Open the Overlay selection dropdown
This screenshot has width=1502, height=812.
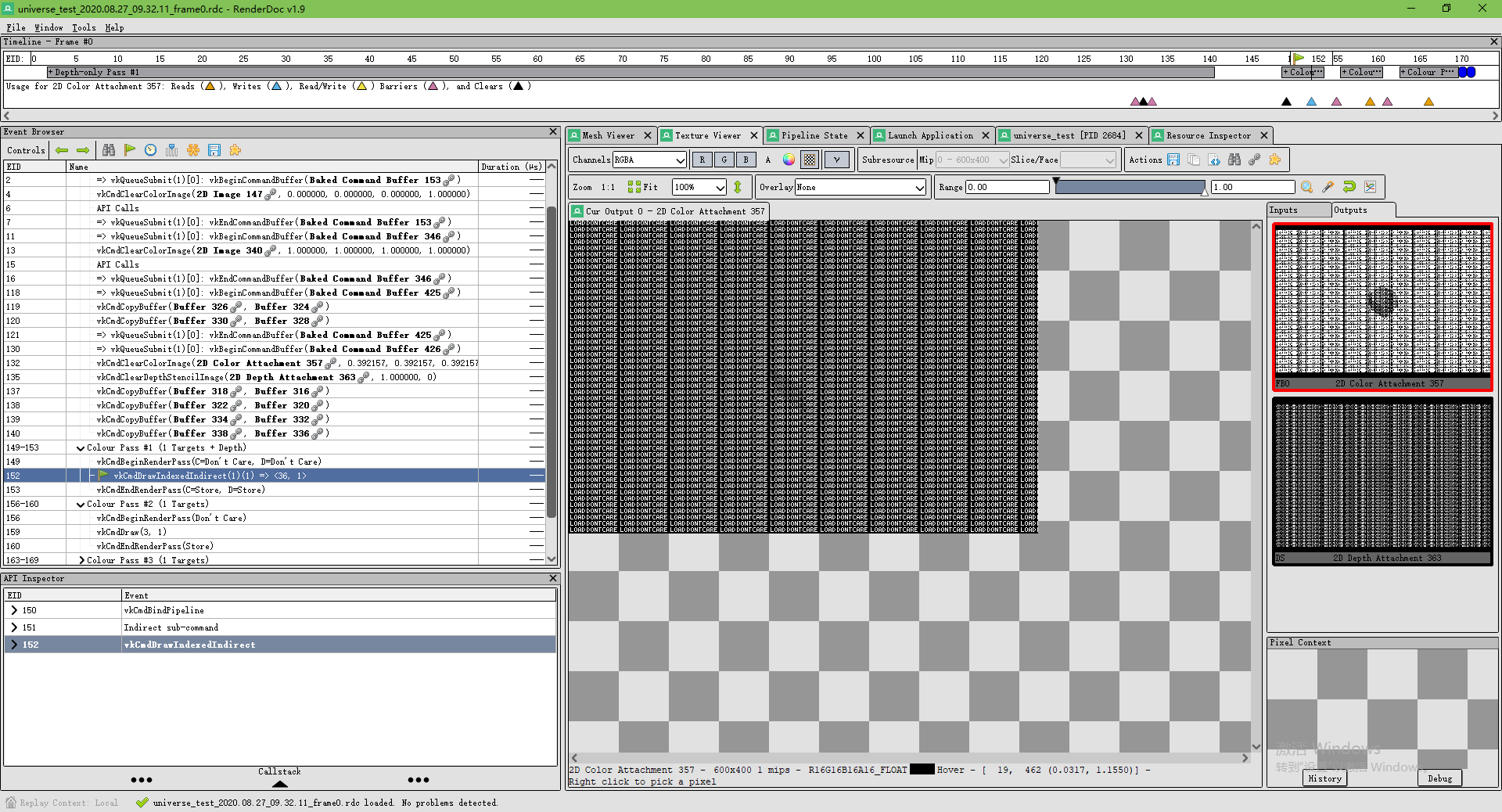pyautogui.click(x=858, y=187)
